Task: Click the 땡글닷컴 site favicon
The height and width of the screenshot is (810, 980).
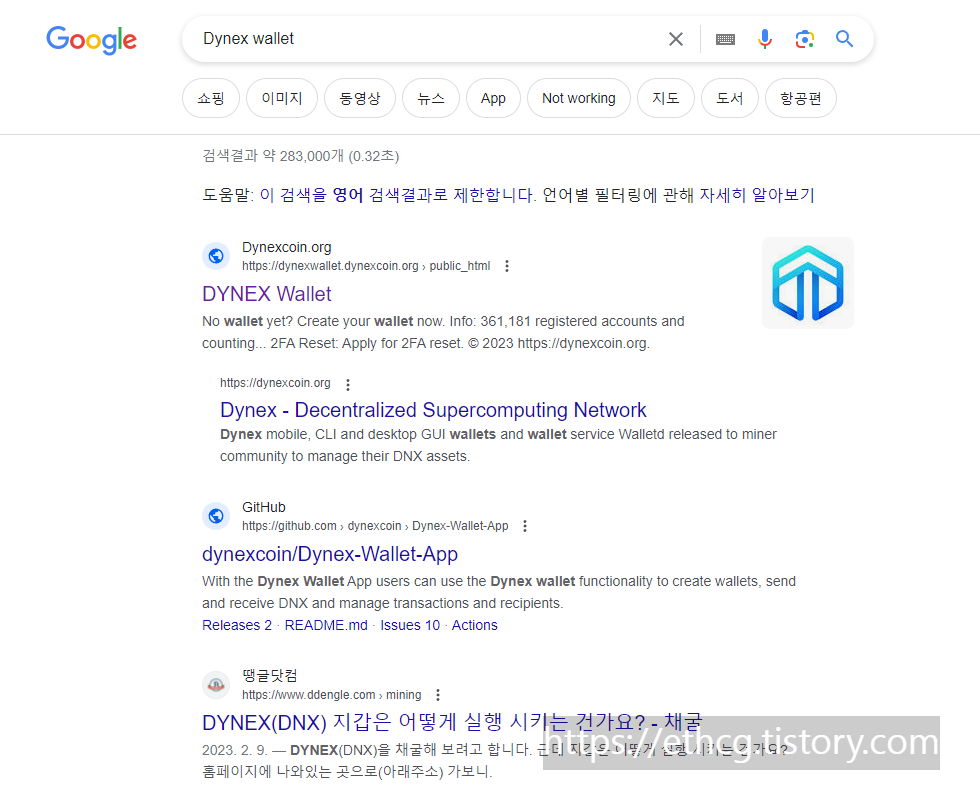Action: tap(216, 685)
